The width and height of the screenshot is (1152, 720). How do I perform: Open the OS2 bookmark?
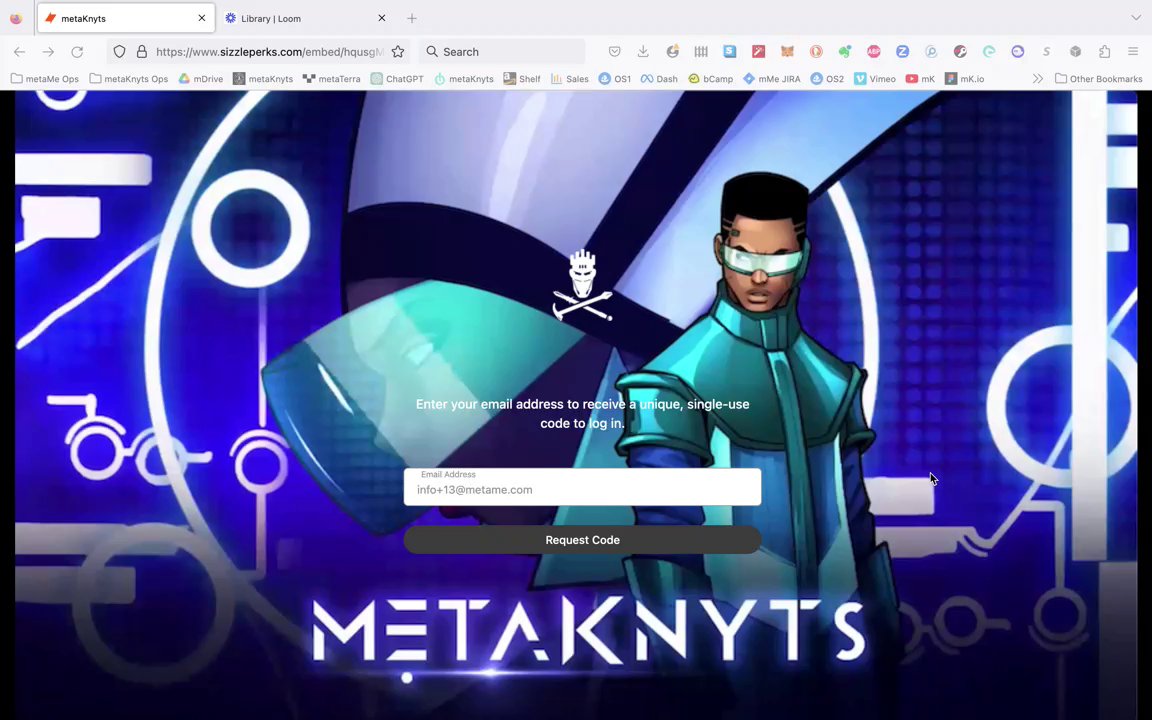pyautogui.click(x=827, y=79)
